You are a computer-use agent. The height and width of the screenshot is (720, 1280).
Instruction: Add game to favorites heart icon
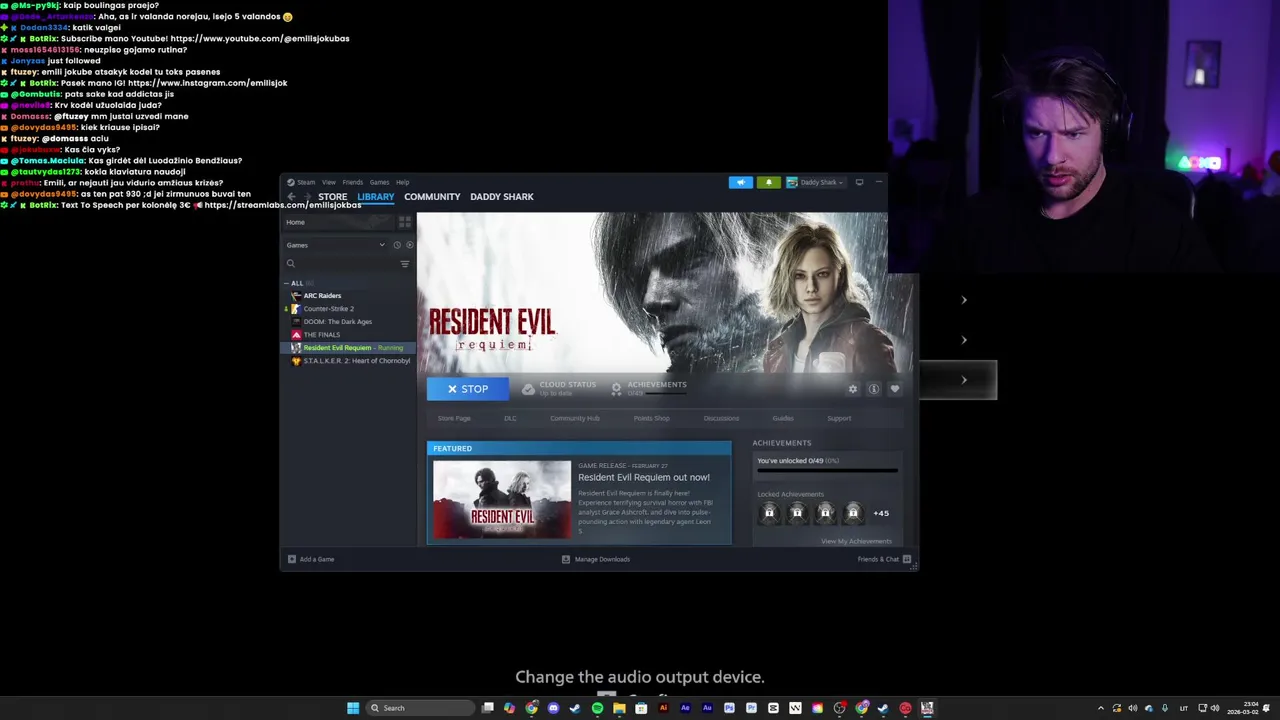895,389
